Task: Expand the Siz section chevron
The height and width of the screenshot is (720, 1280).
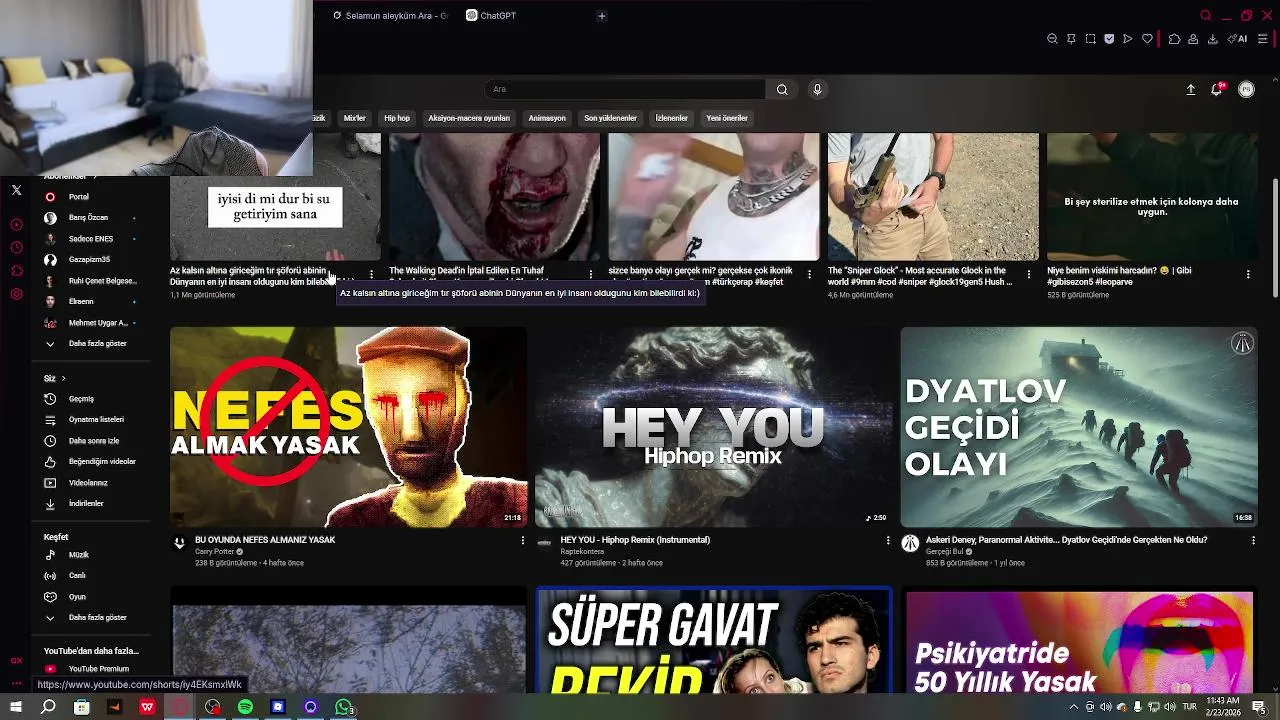Action: tap(63, 379)
